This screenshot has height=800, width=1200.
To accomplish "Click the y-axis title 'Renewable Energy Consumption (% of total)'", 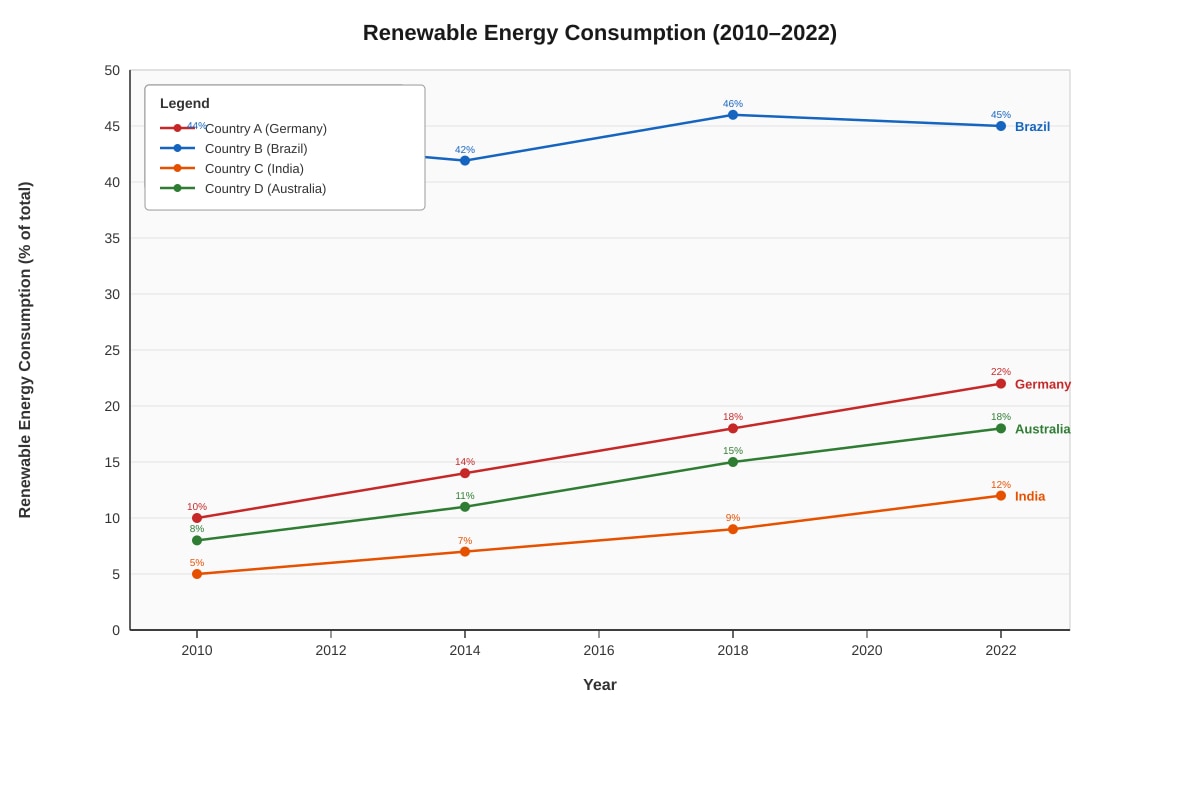I will (x=25, y=350).
